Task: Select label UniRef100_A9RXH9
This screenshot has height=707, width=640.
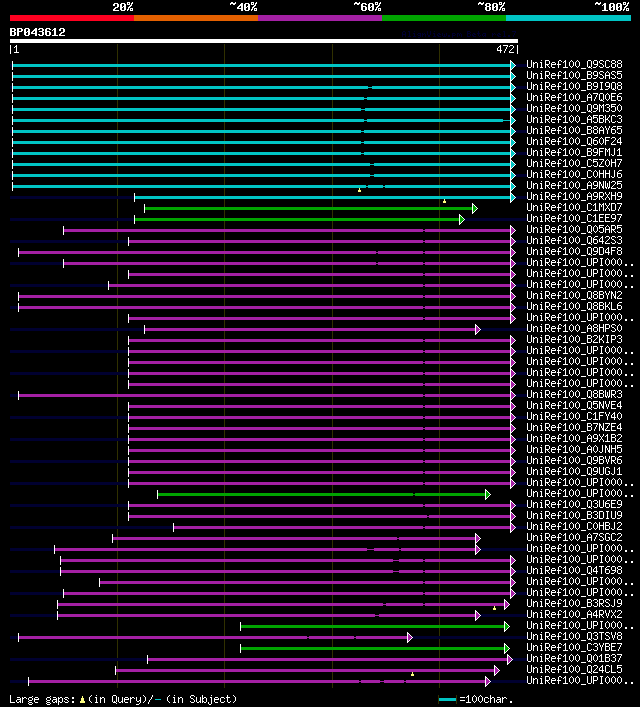Action: tap(574, 196)
